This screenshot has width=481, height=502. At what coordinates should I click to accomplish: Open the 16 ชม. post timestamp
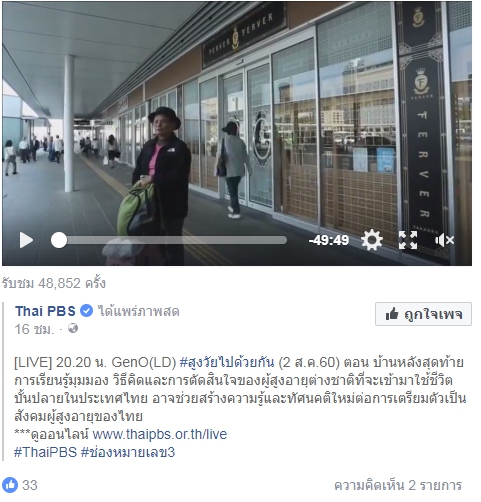34,329
